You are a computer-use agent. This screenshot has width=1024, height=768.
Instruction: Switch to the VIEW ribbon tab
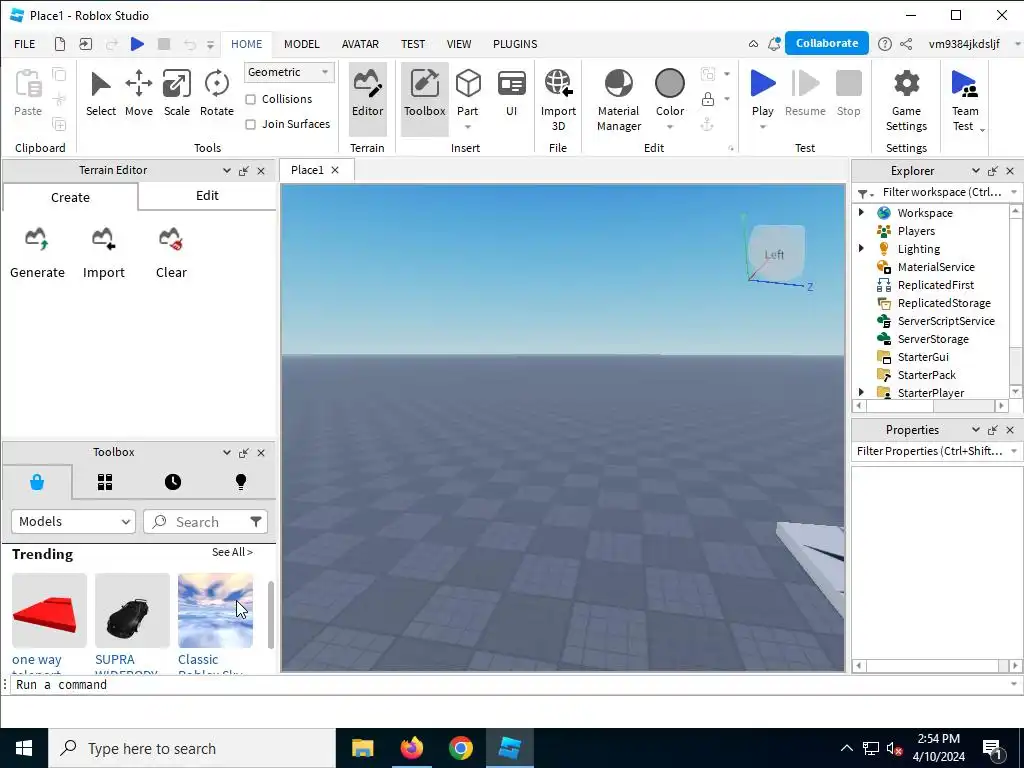(458, 44)
